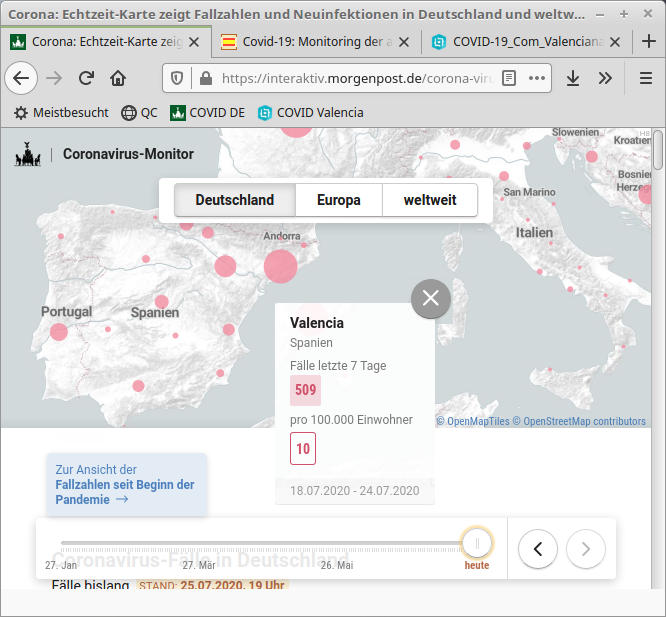This screenshot has width=666, height=617.
Task: Select the Deutschland map view
Action: [235, 200]
